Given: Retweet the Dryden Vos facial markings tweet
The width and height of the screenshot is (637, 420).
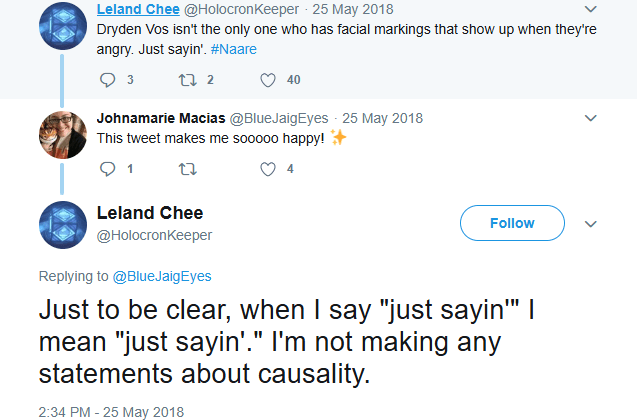Looking at the screenshot, I should (x=188, y=80).
